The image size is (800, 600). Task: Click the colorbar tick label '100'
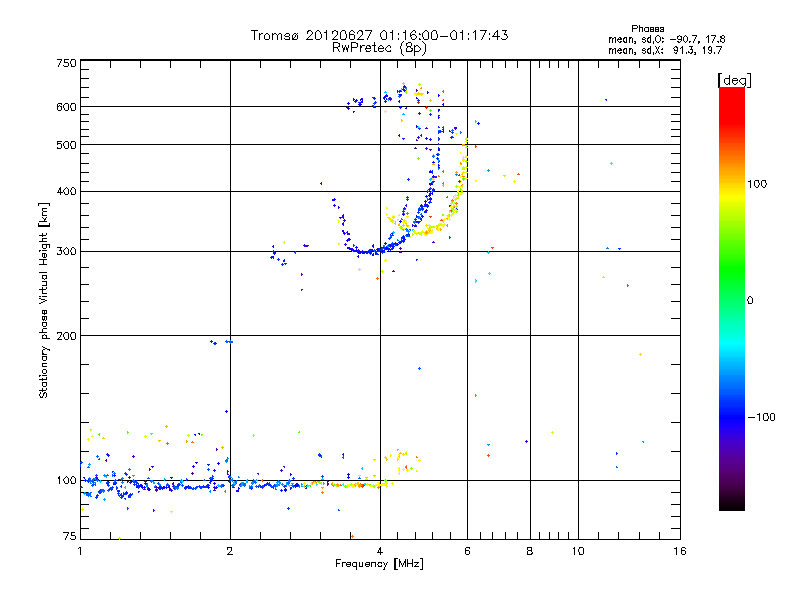point(757,184)
